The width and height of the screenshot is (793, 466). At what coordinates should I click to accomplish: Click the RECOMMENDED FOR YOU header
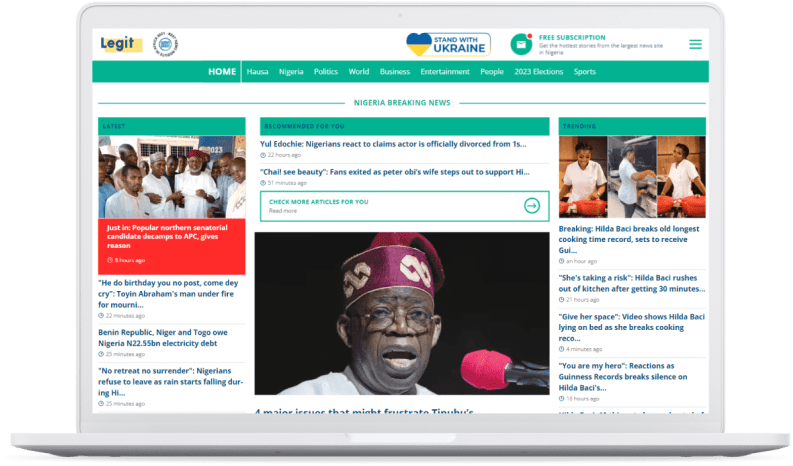pos(405,126)
